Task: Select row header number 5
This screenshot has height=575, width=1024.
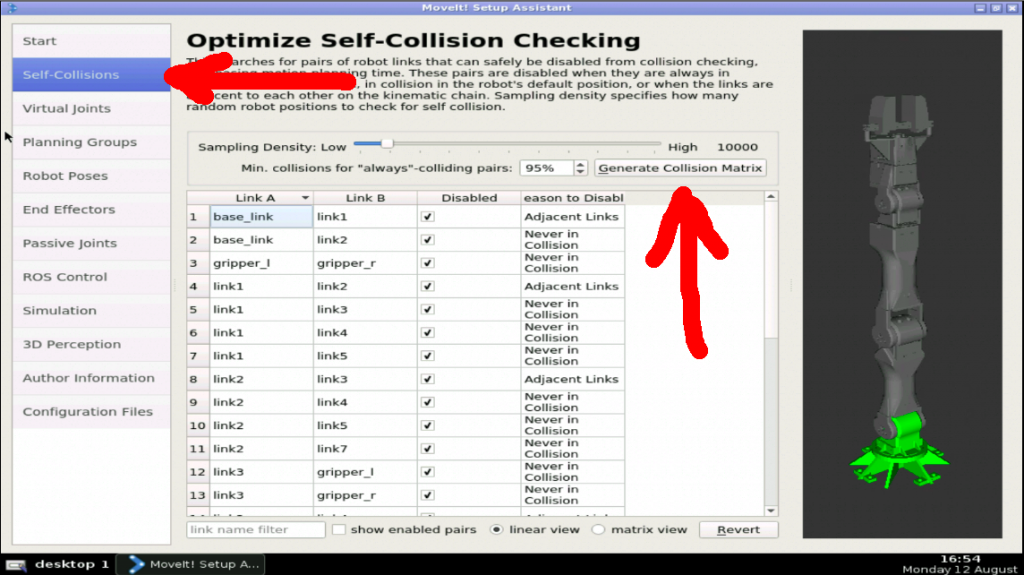Action: pos(198,310)
